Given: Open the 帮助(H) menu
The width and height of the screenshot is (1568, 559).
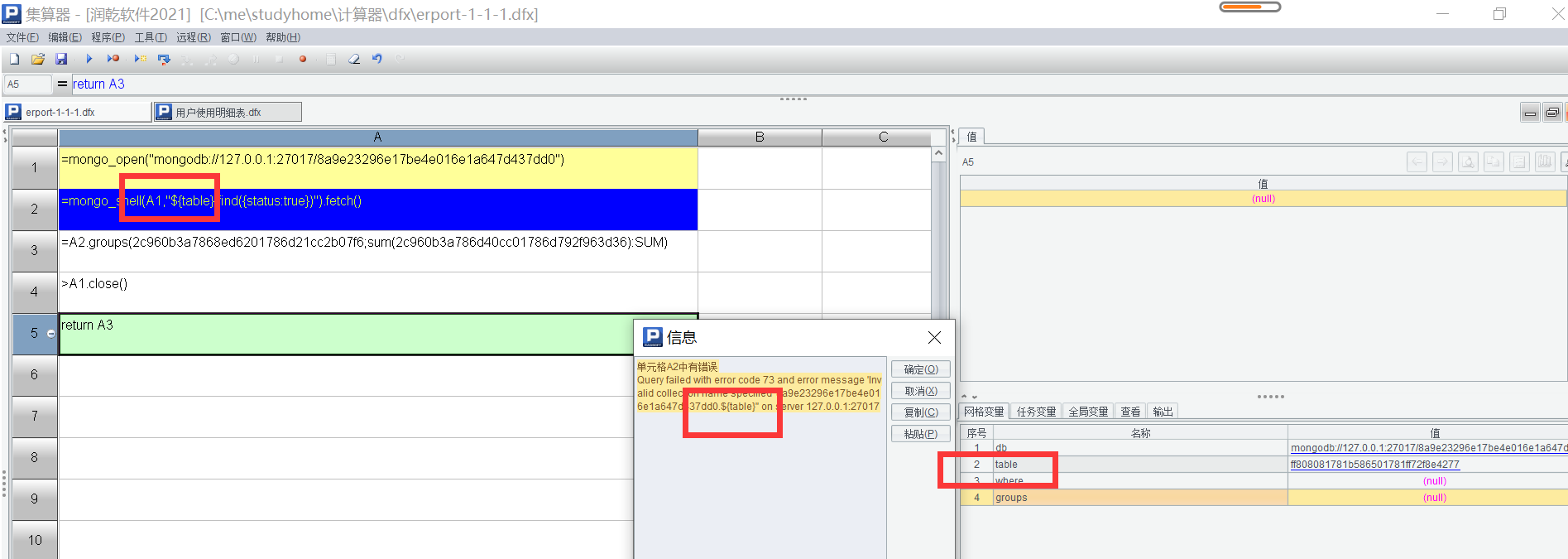Looking at the screenshot, I should click(283, 37).
